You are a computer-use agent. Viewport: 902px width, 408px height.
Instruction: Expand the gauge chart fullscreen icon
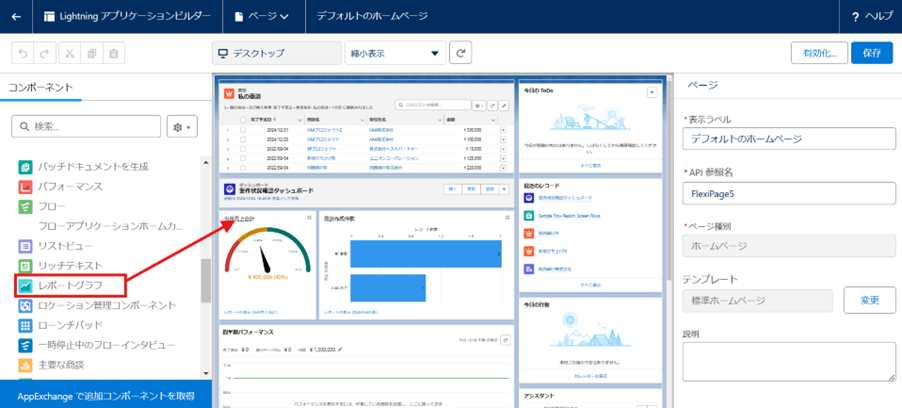tap(309, 218)
